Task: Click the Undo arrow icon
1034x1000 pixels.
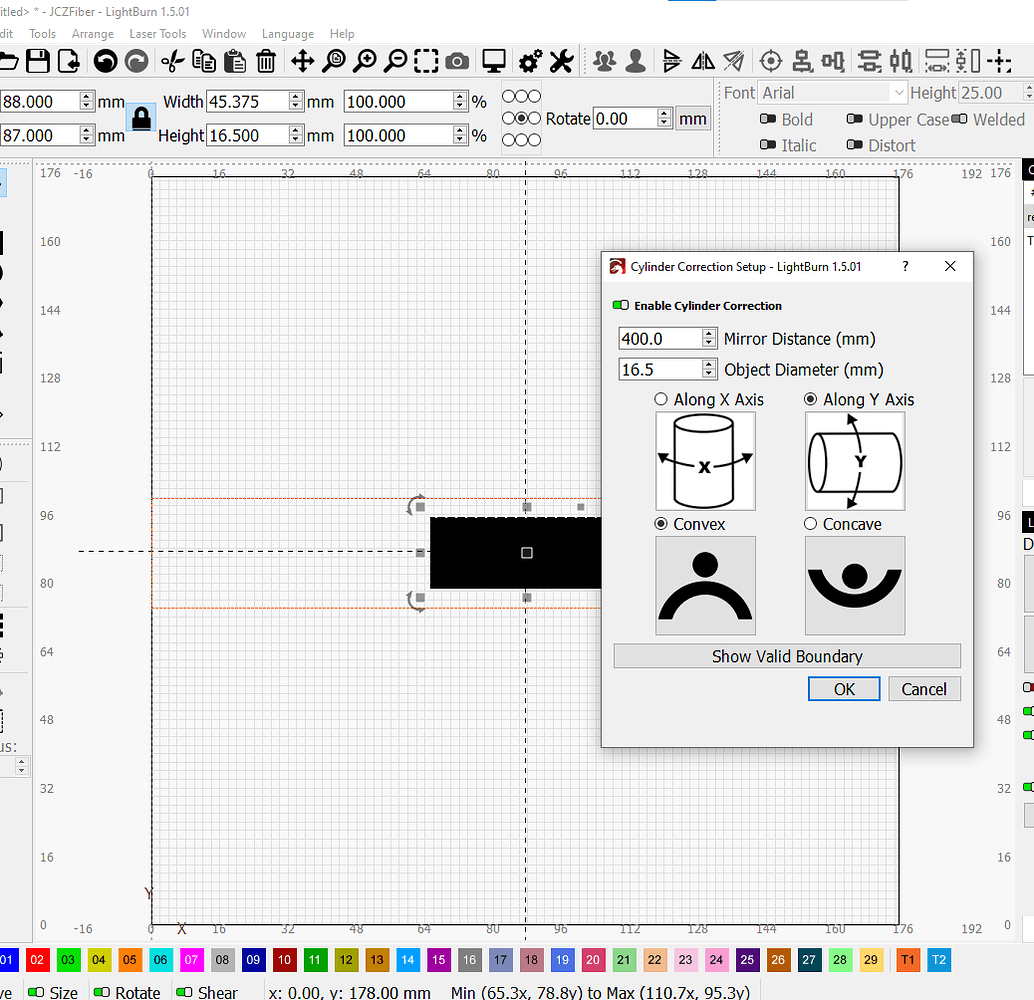Action: pyautogui.click(x=106, y=61)
